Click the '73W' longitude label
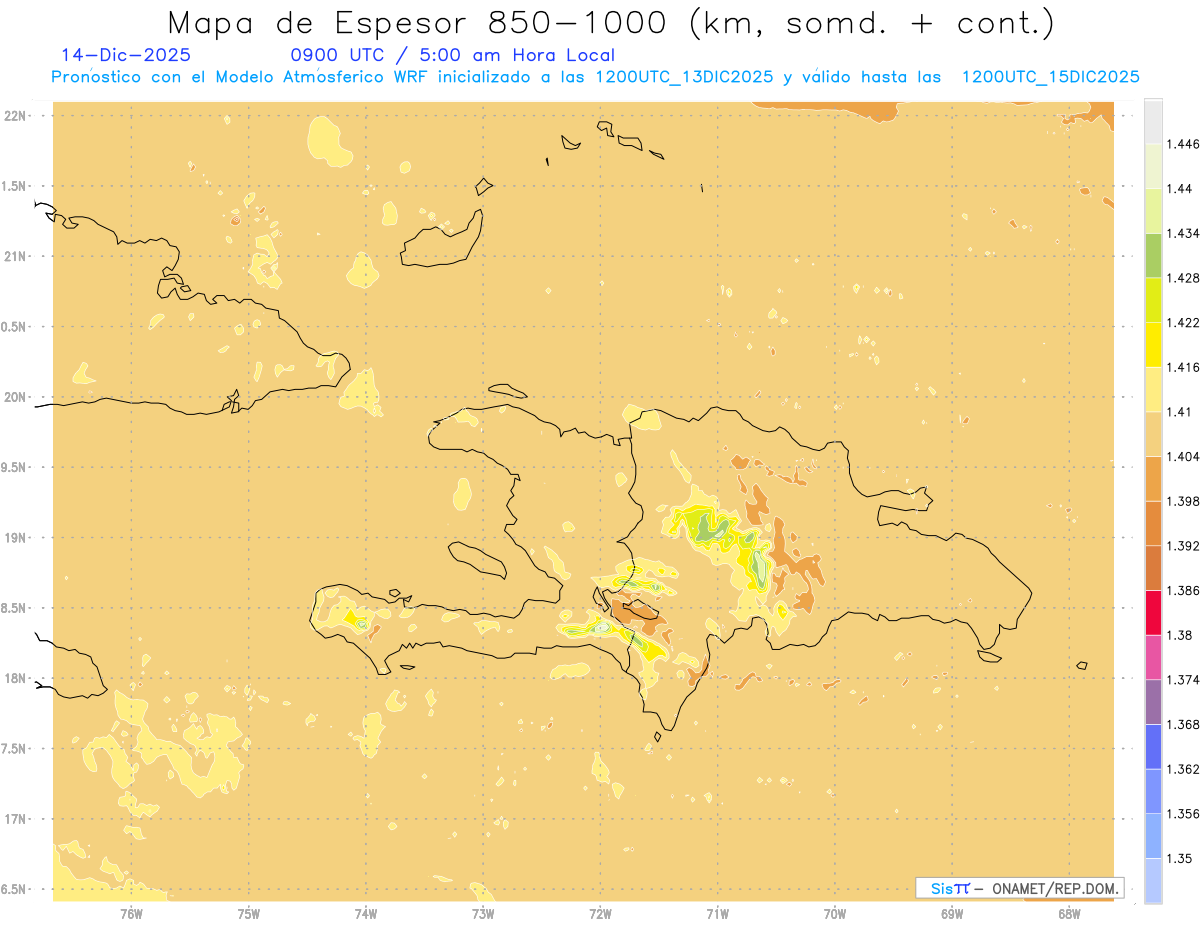Viewport: 1200px width, 927px height. (483, 914)
